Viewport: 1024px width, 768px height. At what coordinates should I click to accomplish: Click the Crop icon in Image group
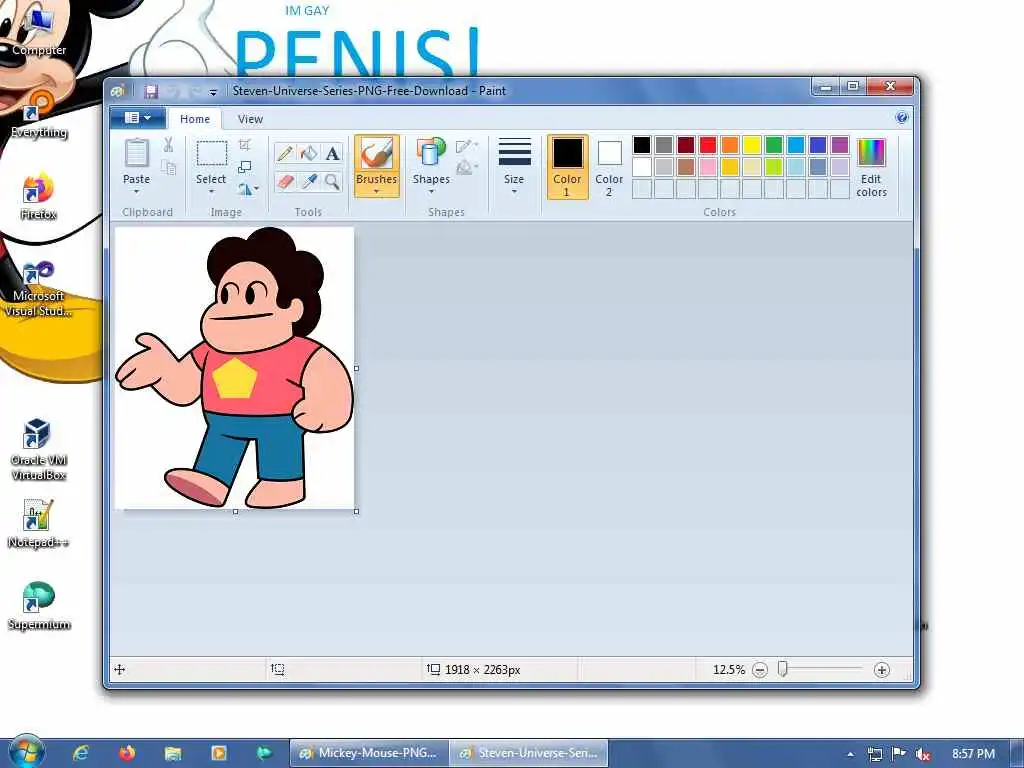245,144
